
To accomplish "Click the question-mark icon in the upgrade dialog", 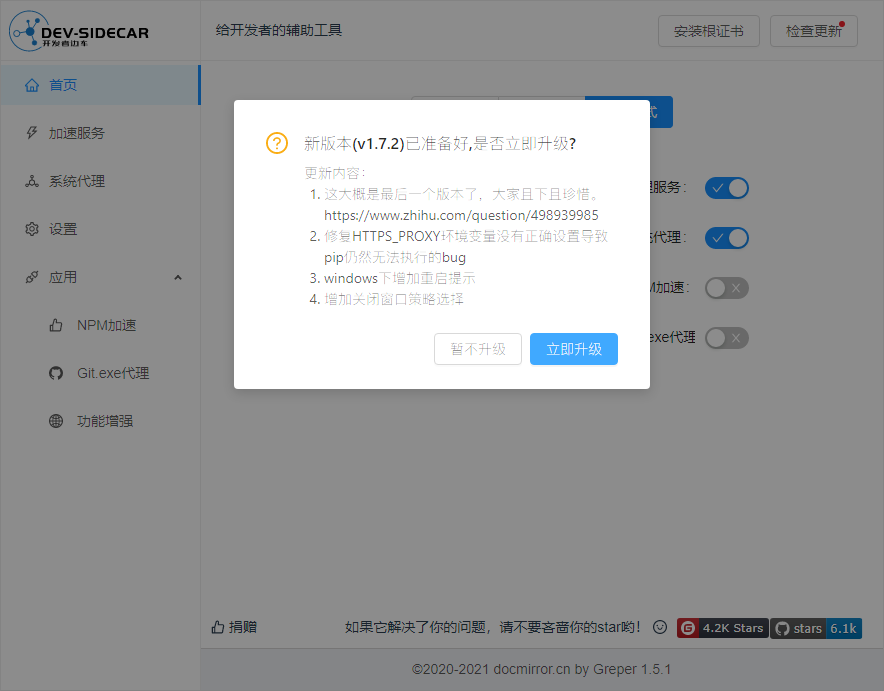I will pos(276,143).
